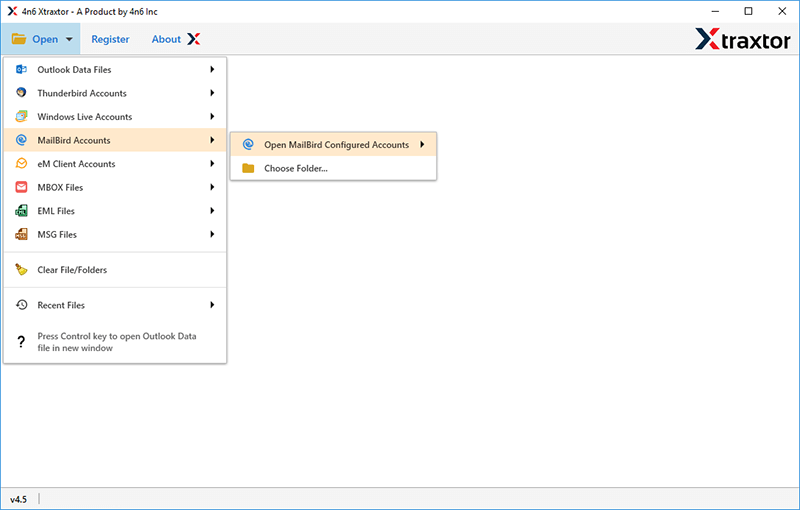Click the X logo beside About
The width and height of the screenshot is (800, 510).
pyautogui.click(x=193, y=39)
